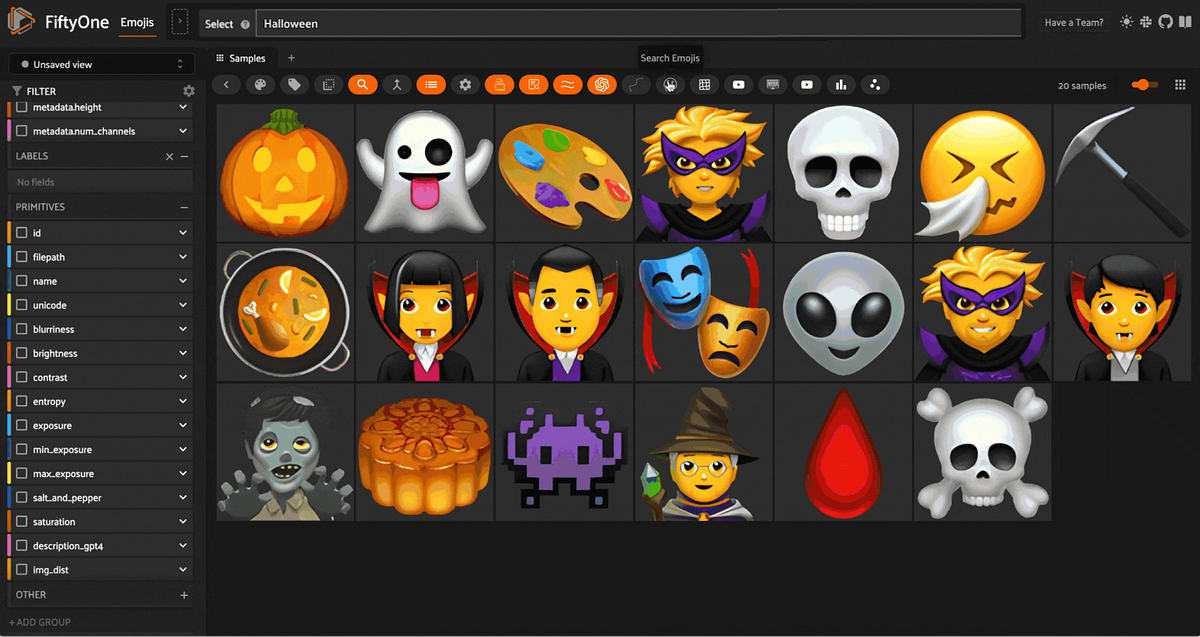Click the Emojis dataset menu item

[x=138, y=22]
